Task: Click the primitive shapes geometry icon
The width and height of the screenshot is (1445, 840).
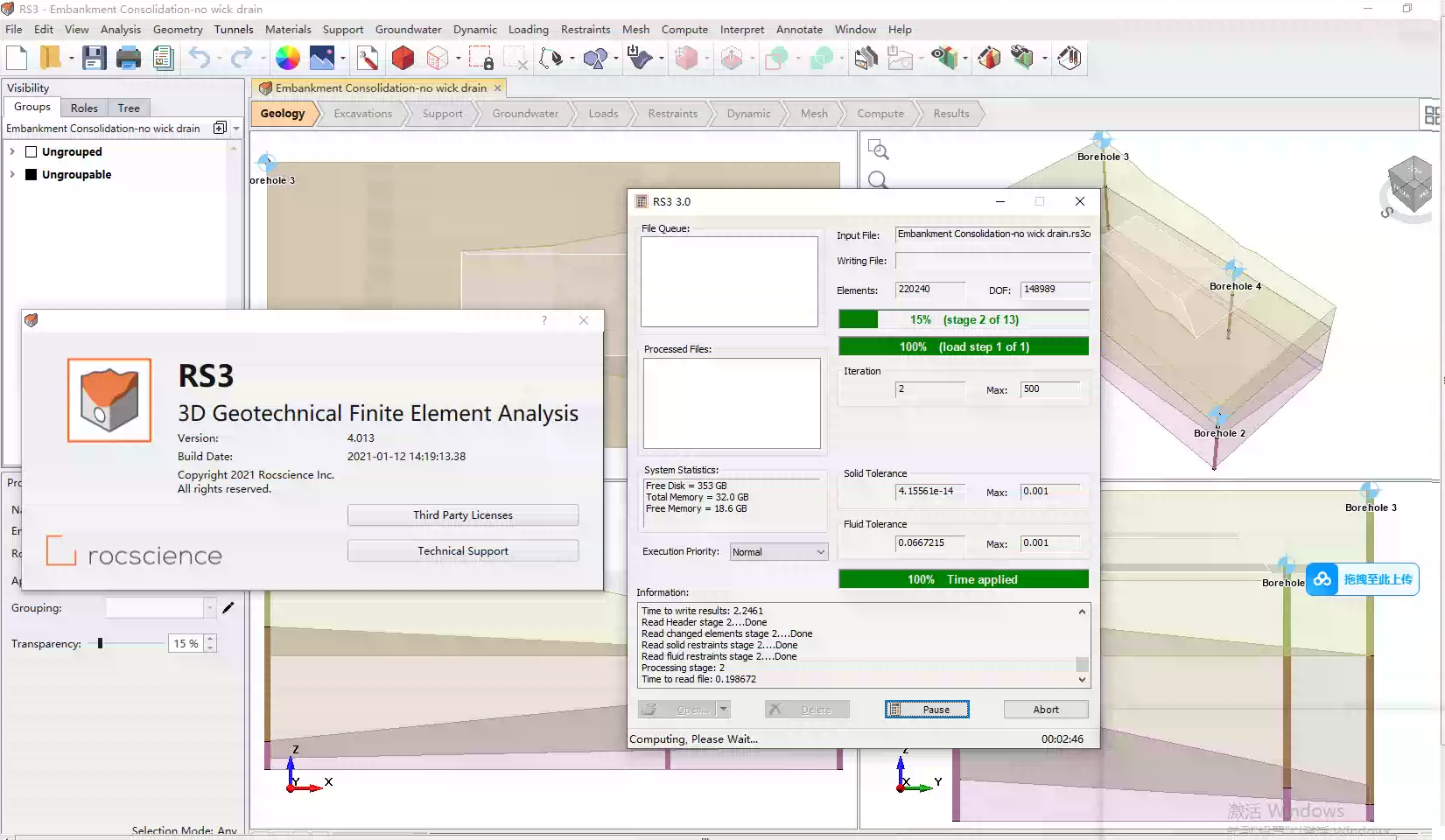Action: pos(595,59)
